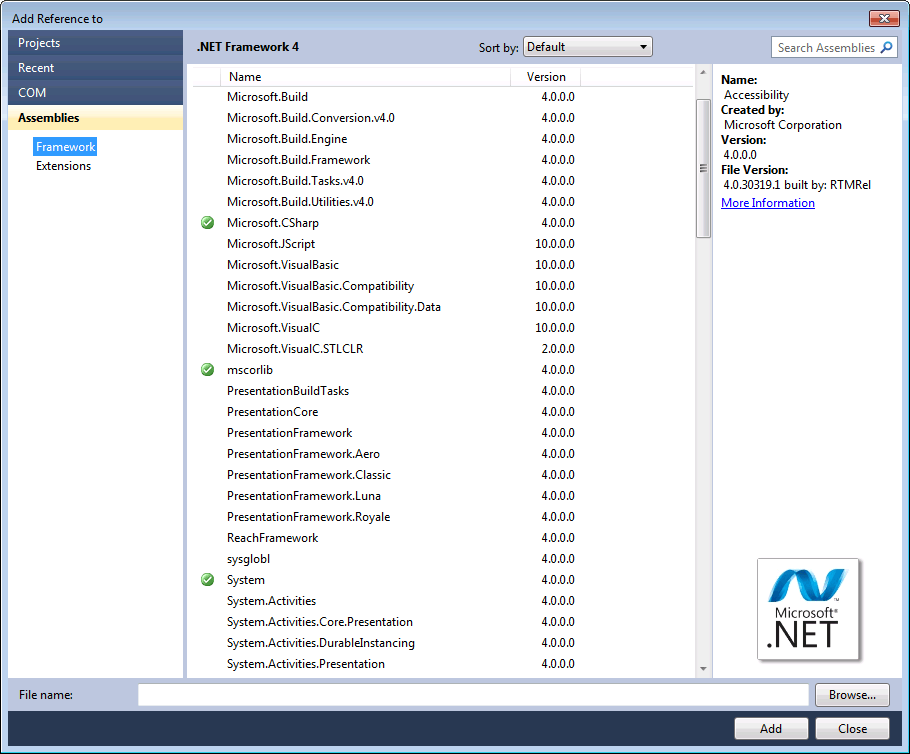Select Microsoft.Build.Framework assembly

(298, 160)
